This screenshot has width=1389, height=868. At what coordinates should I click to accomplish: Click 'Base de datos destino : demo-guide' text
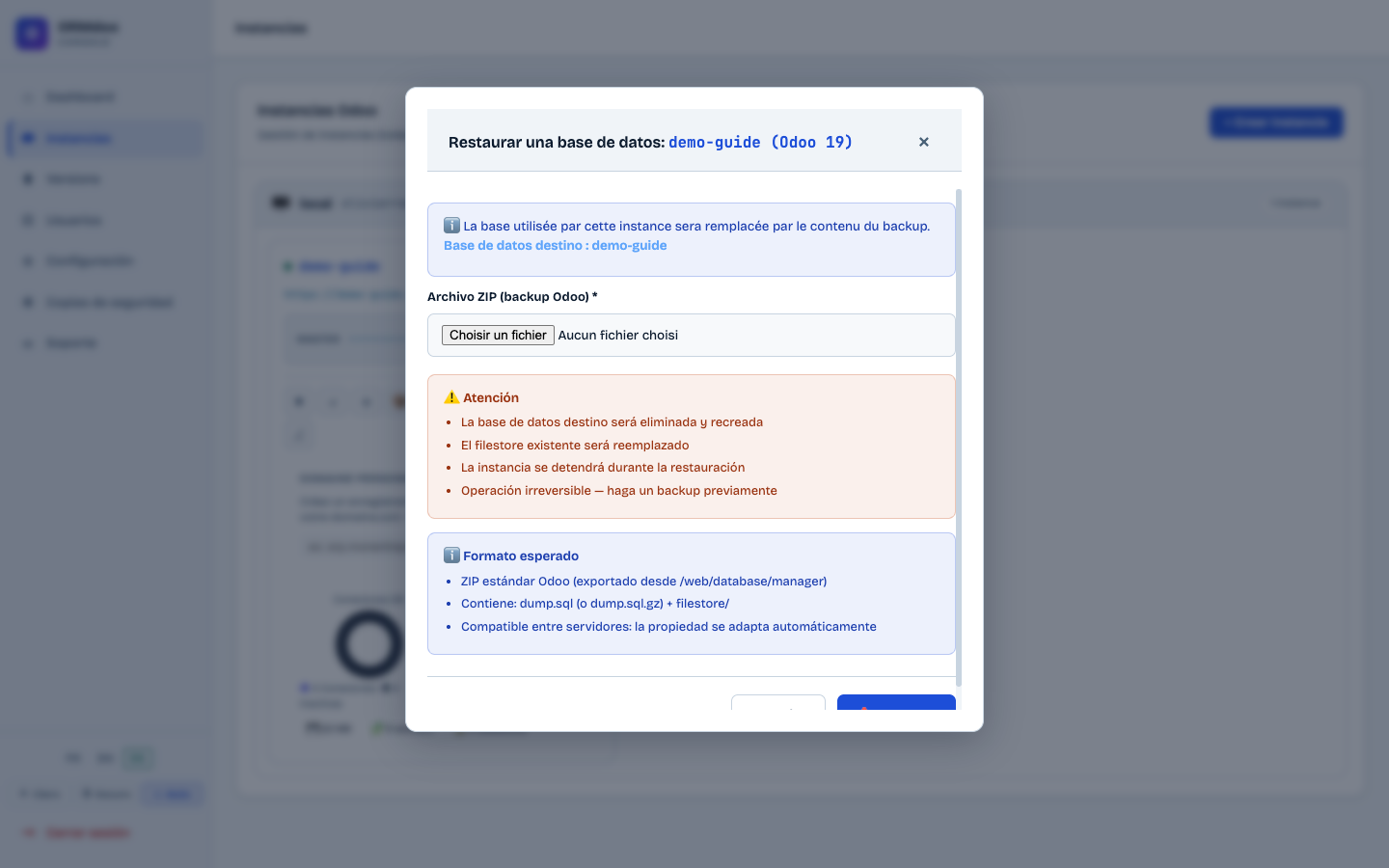click(555, 245)
